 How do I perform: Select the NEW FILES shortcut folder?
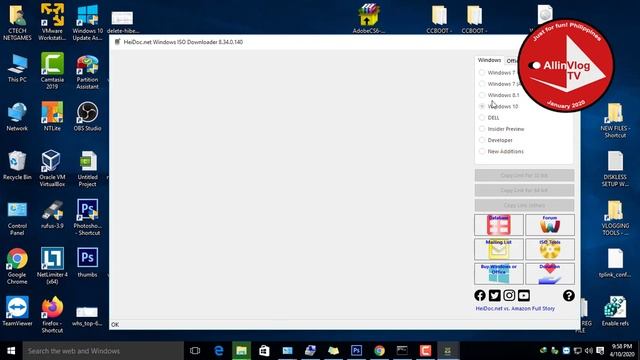point(615,120)
